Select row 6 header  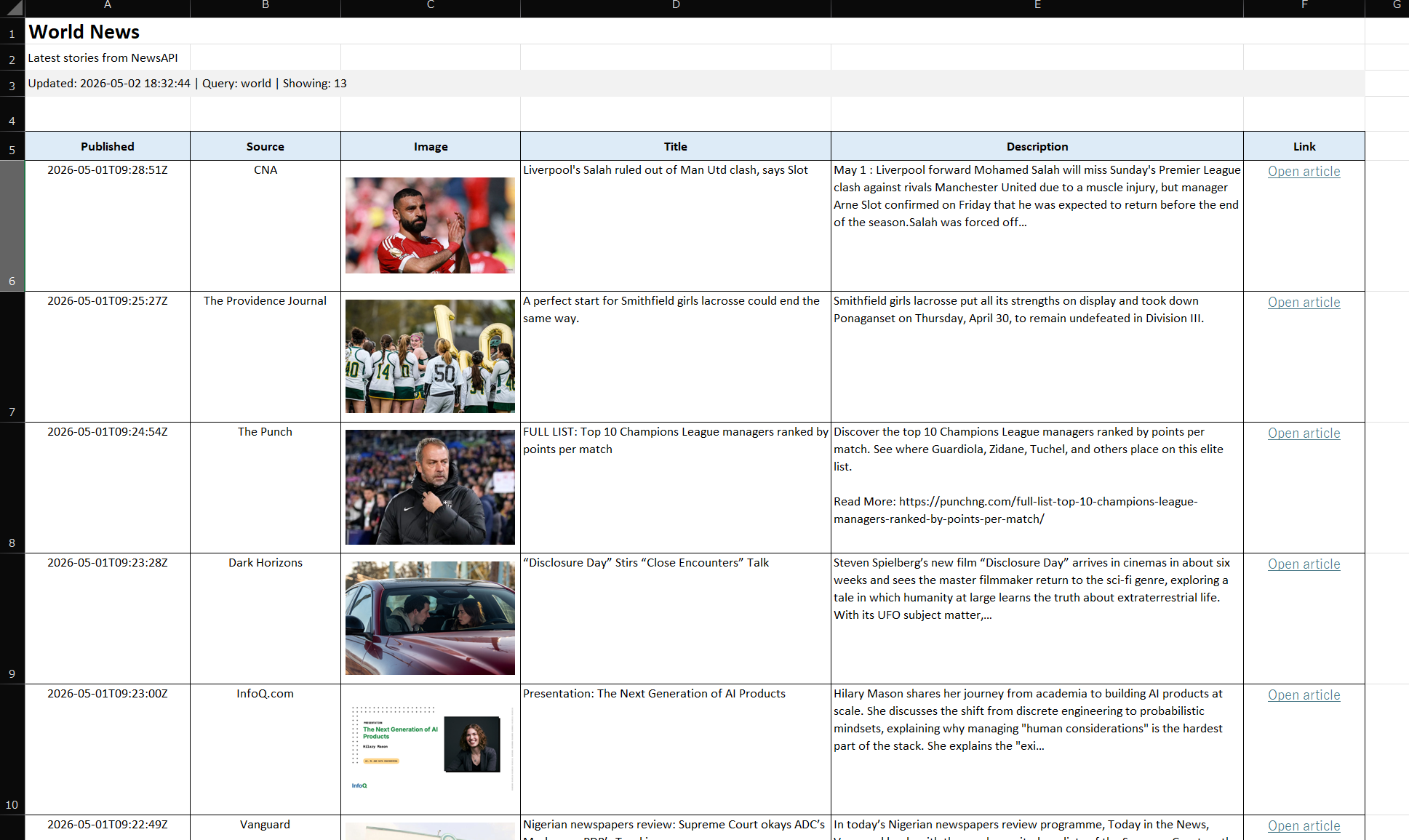click(x=12, y=226)
